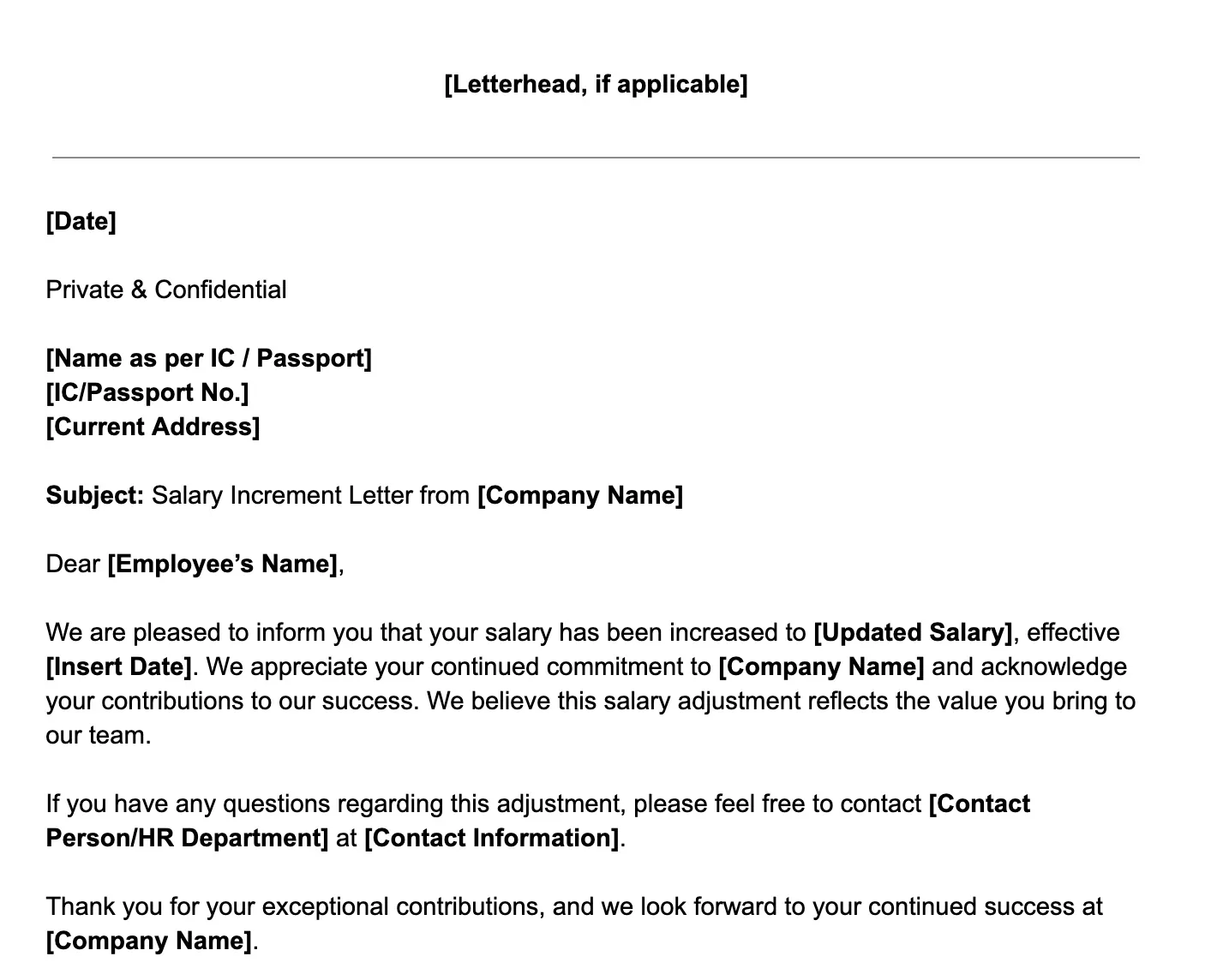Click the [IC/Passport No.] placeholder
Viewport: 1229px width, 980px height.
147,392
